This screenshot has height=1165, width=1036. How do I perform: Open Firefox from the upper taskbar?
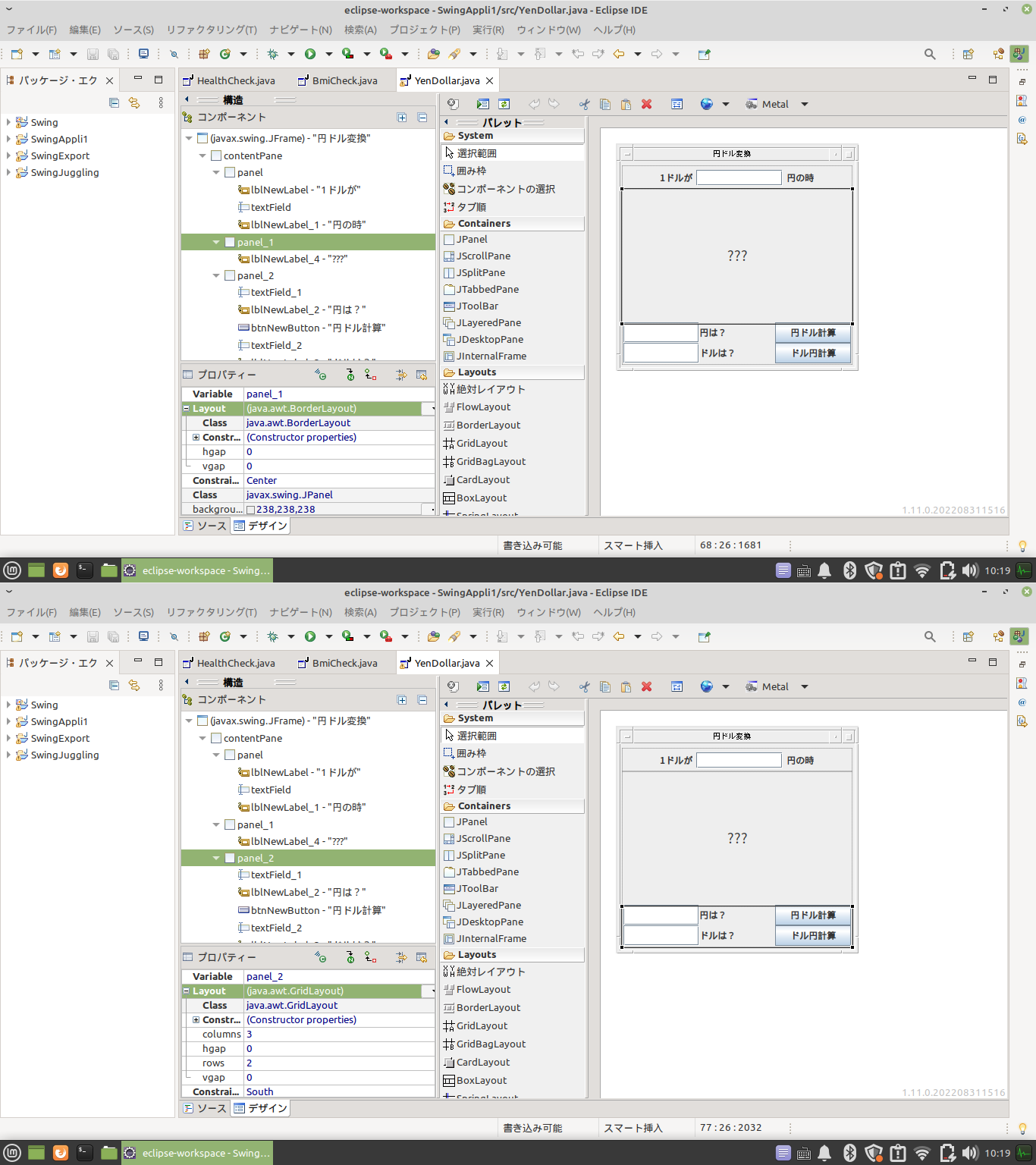pyautogui.click(x=61, y=570)
